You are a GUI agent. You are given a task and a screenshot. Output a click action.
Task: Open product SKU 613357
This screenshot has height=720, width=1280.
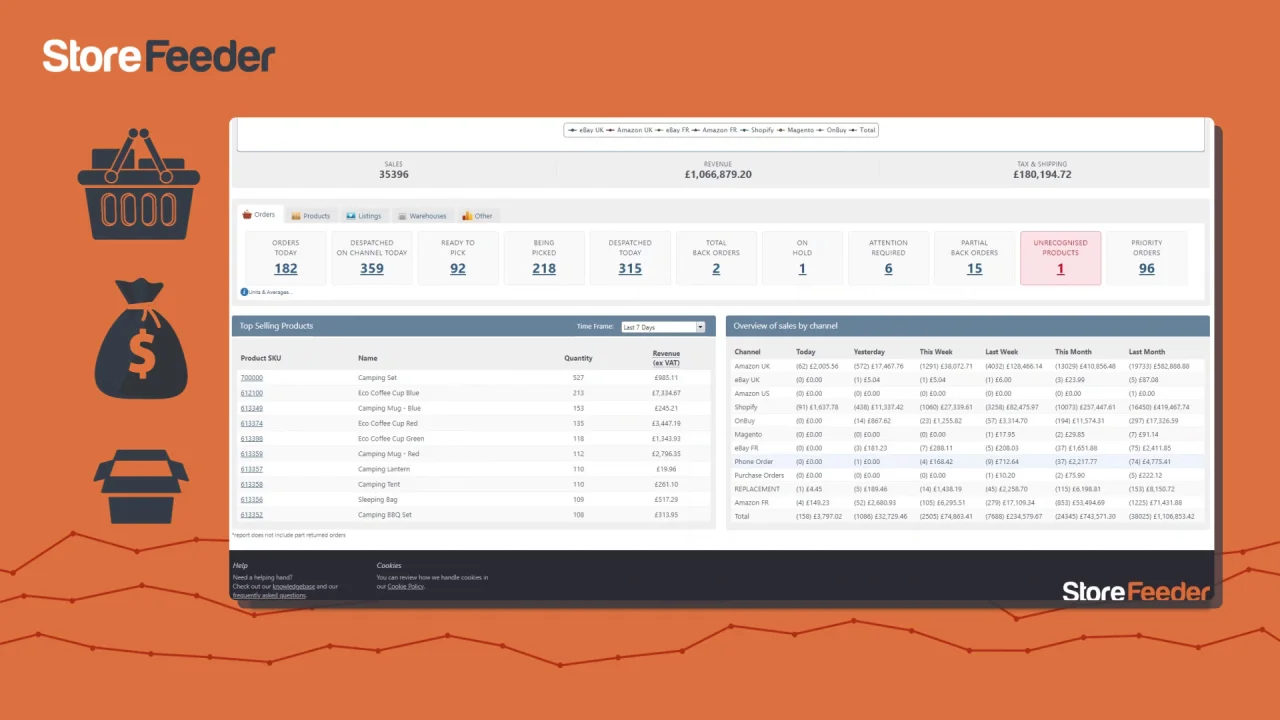coord(252,469)
